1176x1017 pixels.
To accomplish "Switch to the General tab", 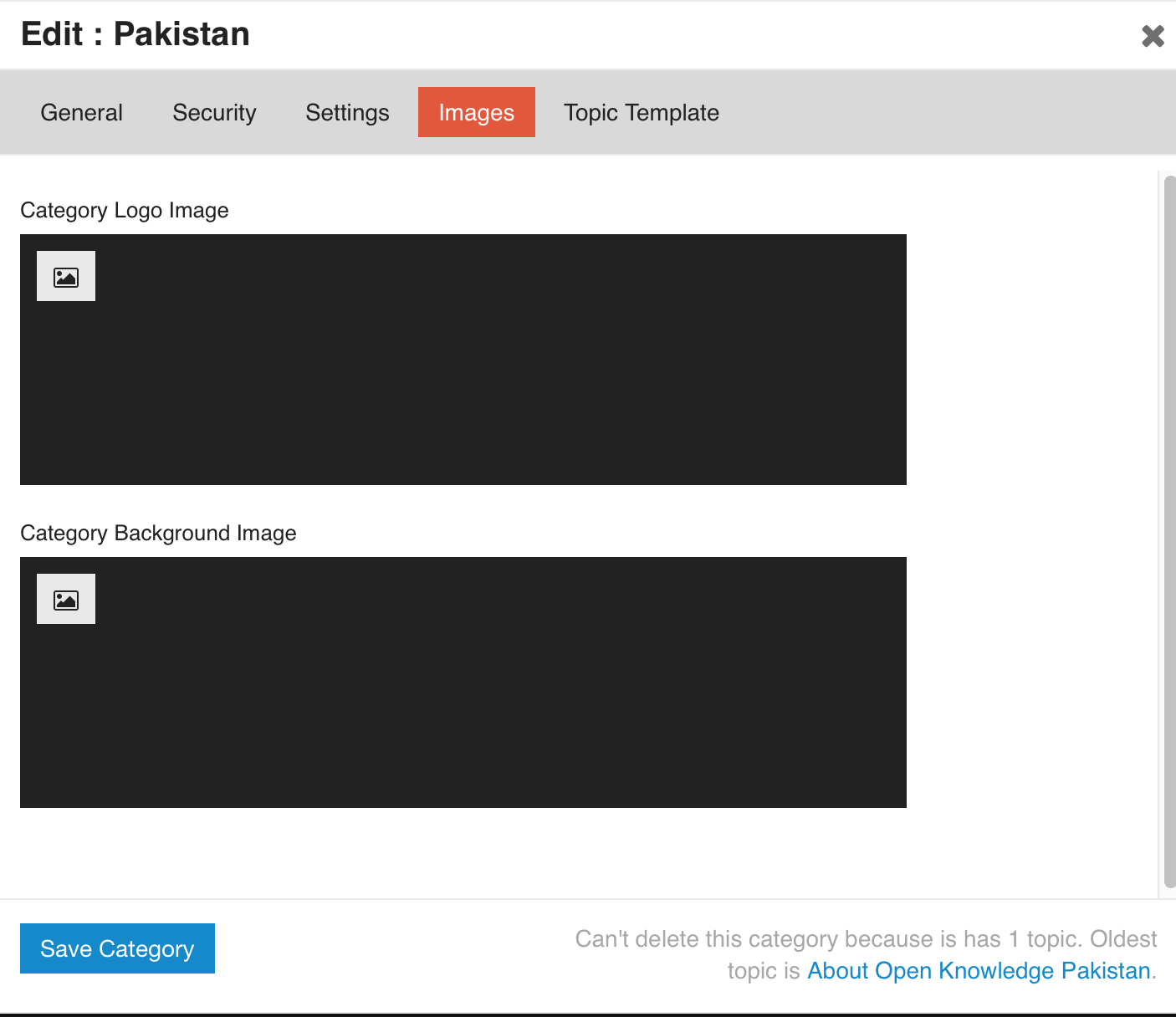I will 81,112.
